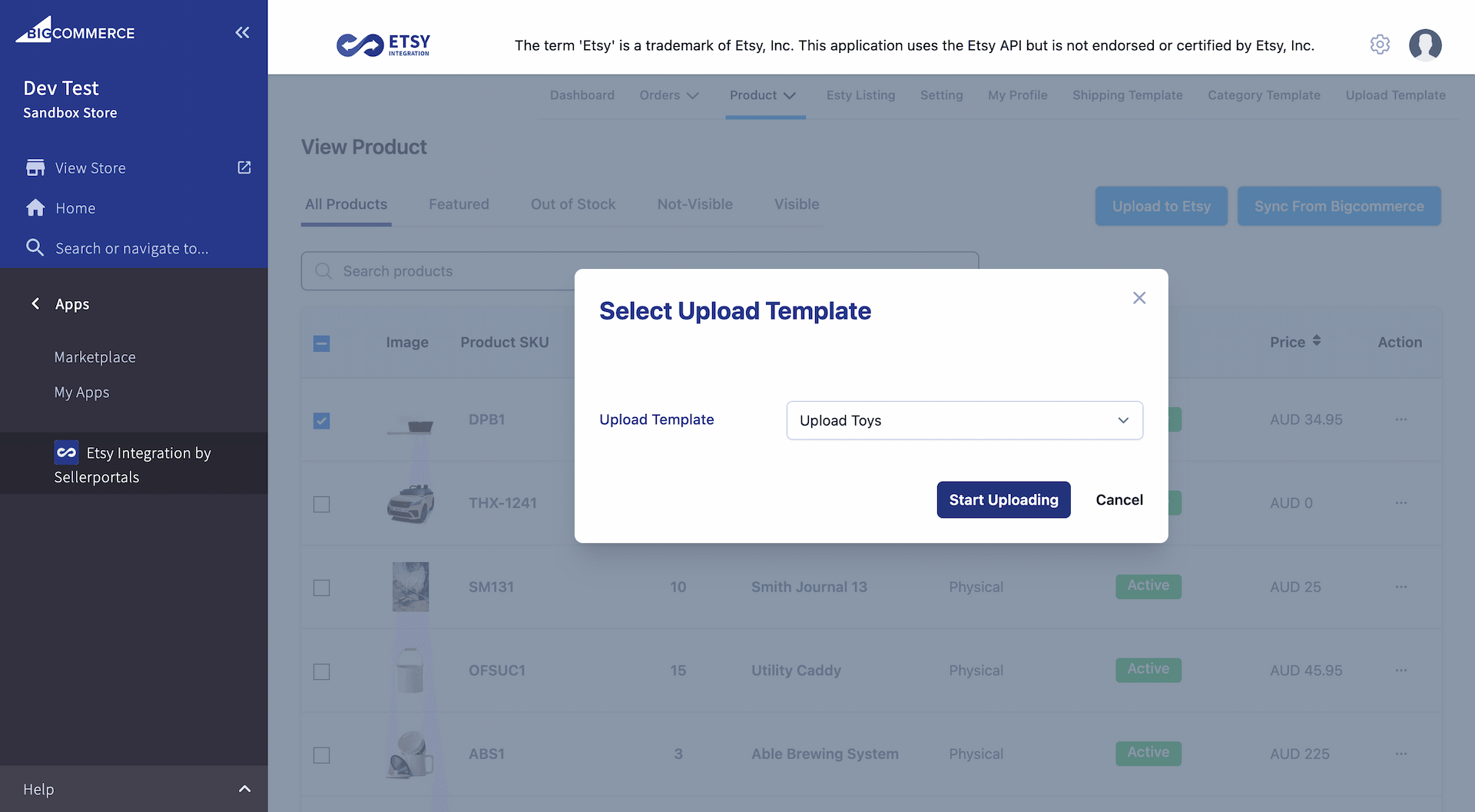1475x812 pixels.
Task: Open the Category Template tab
Action: tap(1264, 95)
